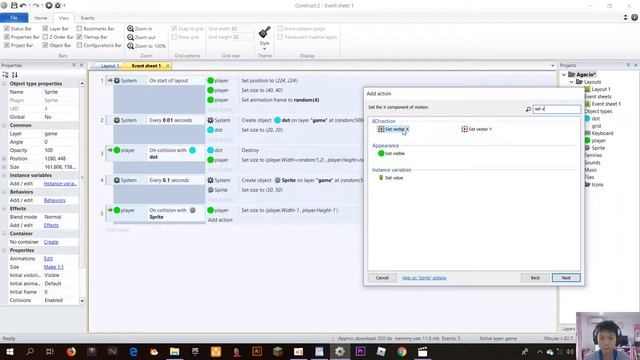Toggle Status Bar checkbox
Screen dimensions: 640x360
(7, 29)
